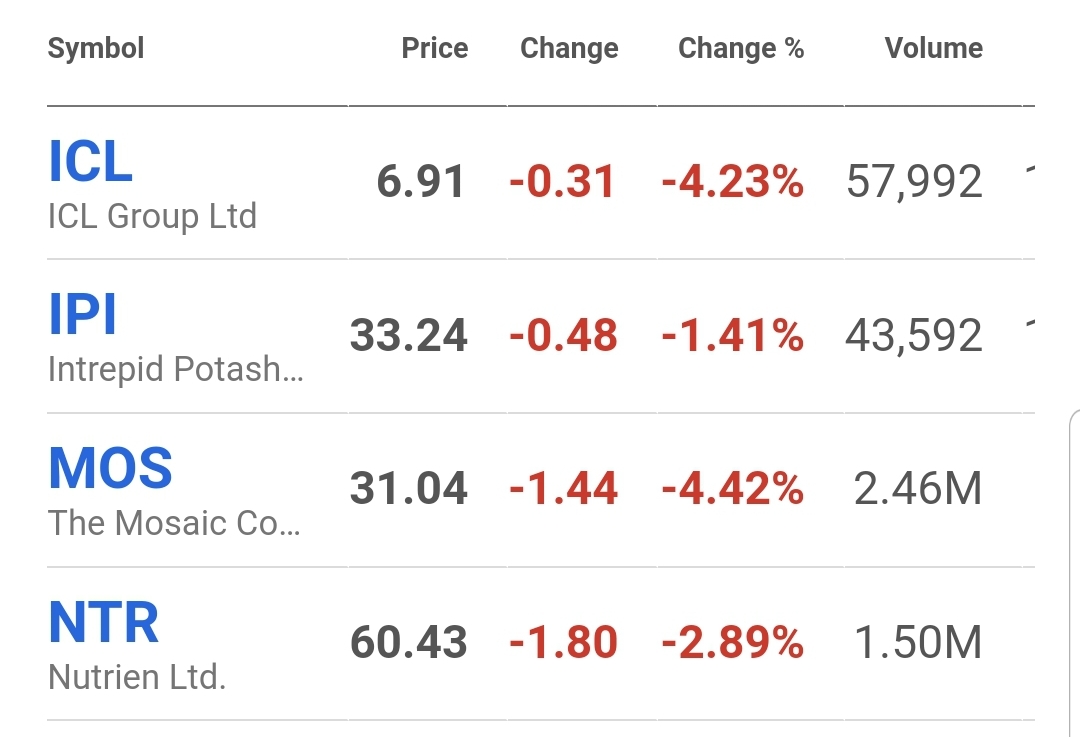Sort the table by Symbol column
Screen dimensions: 1080x737
point(96,48)
